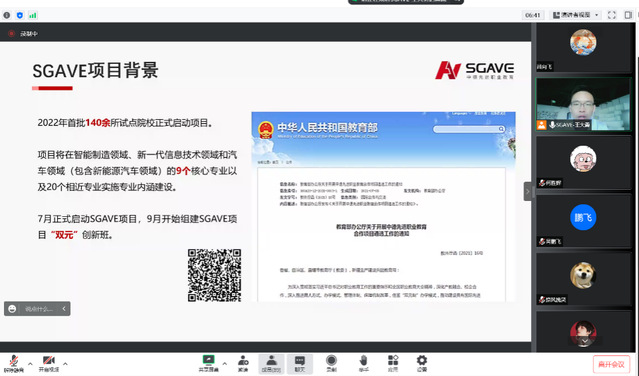Viewport: 639px width, 376px height.
Task: Select the speaker SGAVE video thumbnail
Action: pos(583,104)
